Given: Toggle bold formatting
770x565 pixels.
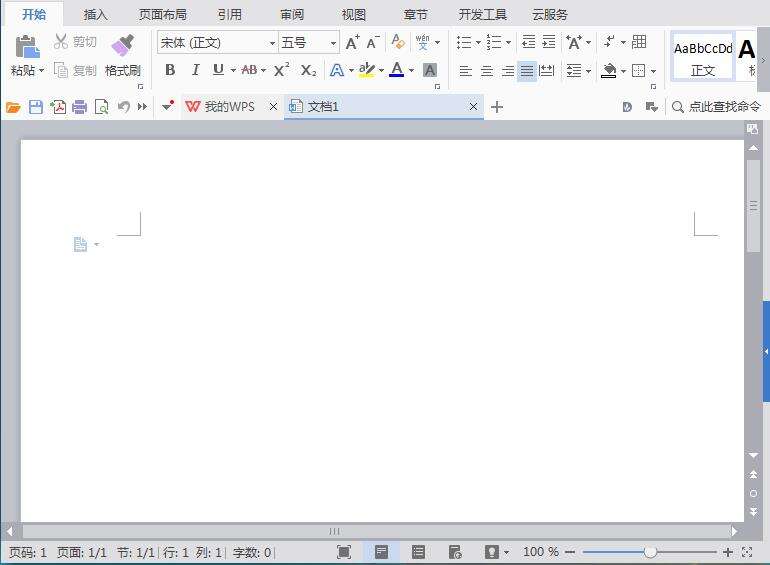Looking at the screenshot, I should [x=170, y=70].
